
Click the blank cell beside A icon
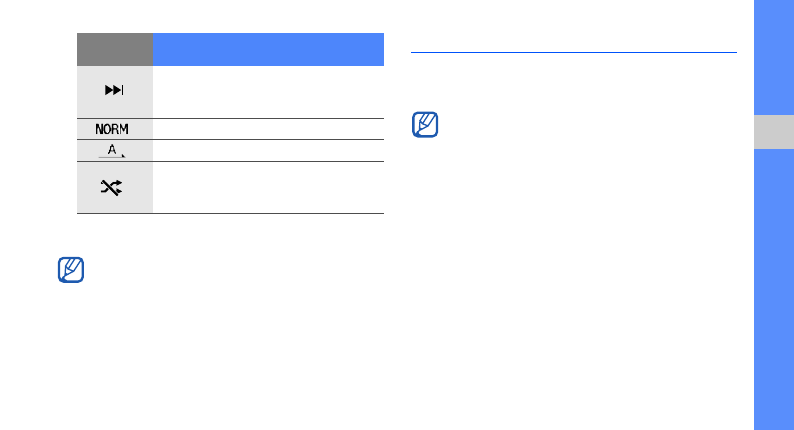click(268, 151)
